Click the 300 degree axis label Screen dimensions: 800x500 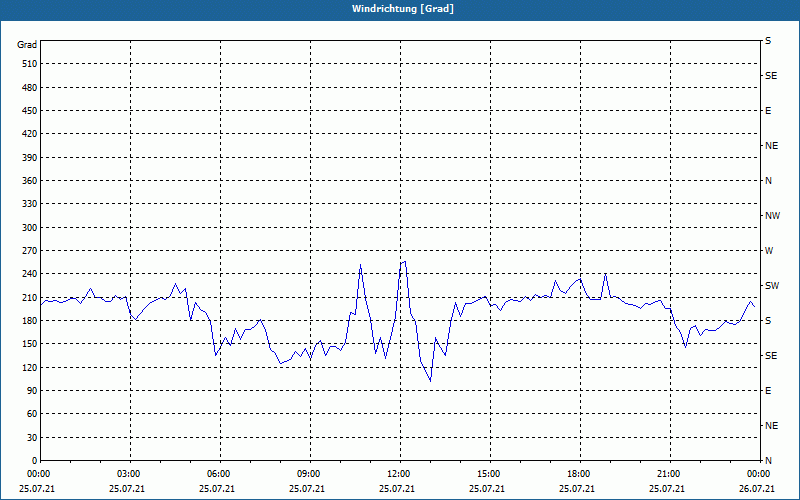(29, 228)
